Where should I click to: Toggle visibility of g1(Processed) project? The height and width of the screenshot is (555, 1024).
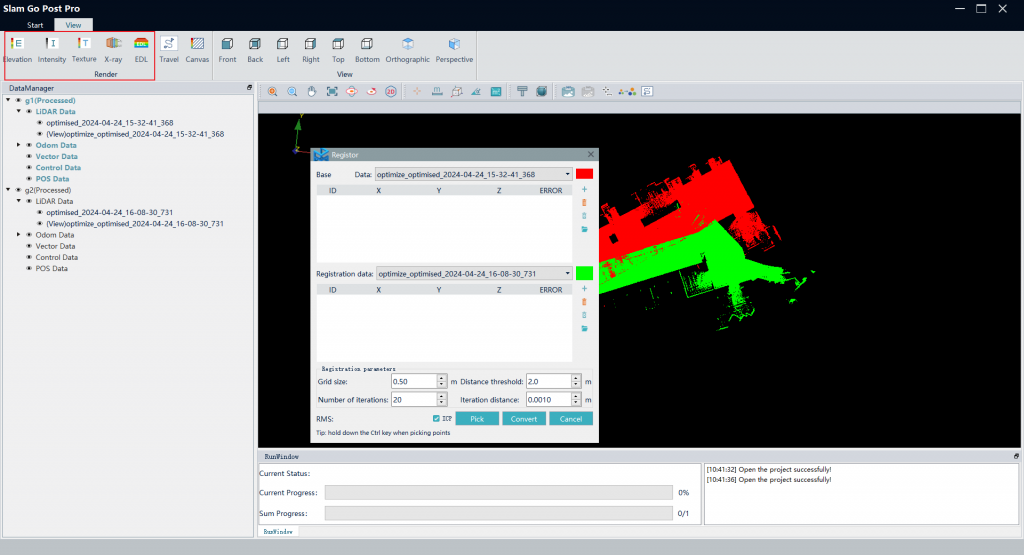tap(18, 100)
